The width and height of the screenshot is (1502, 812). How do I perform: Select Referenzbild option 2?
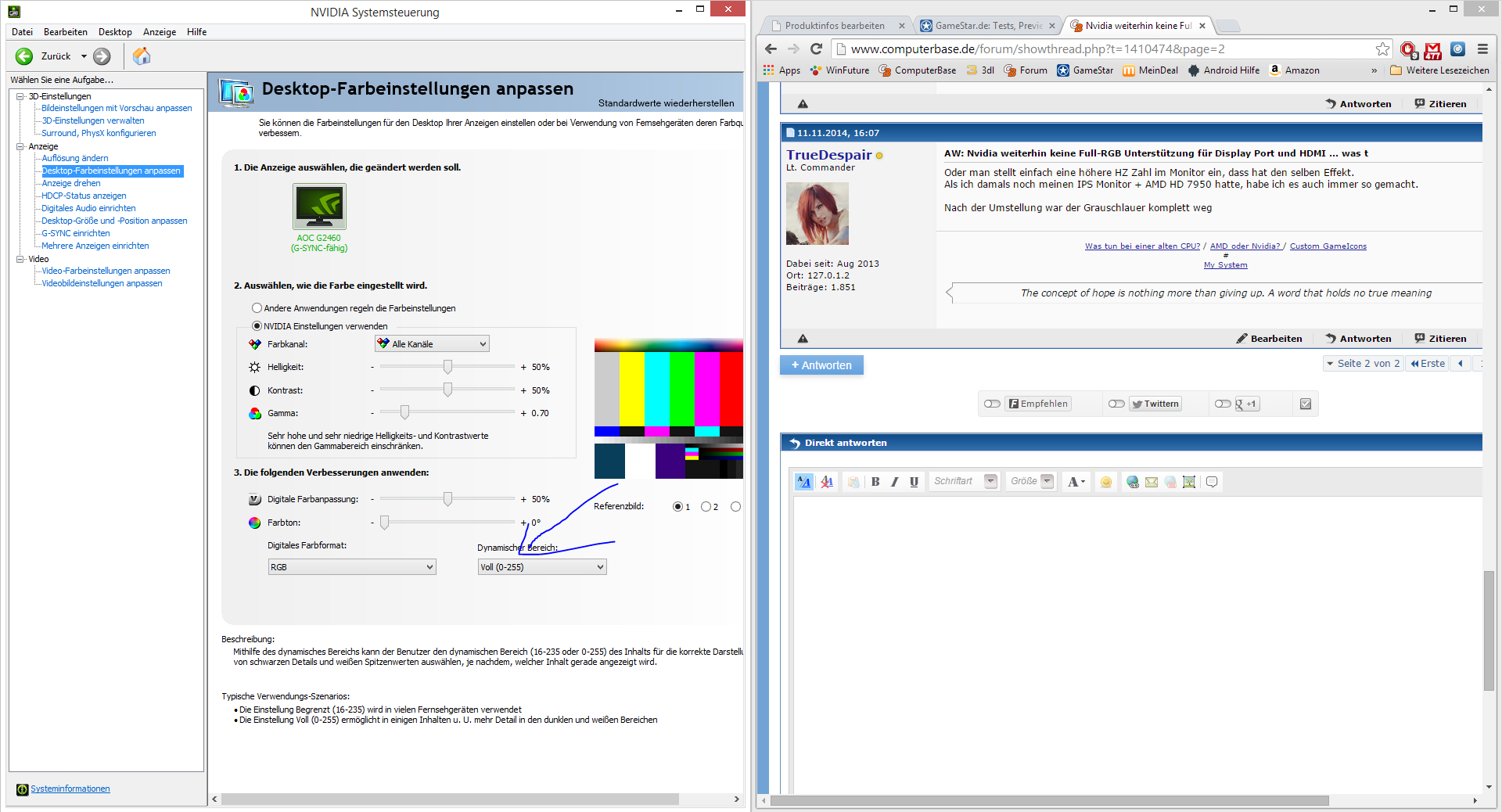(706, 507)
